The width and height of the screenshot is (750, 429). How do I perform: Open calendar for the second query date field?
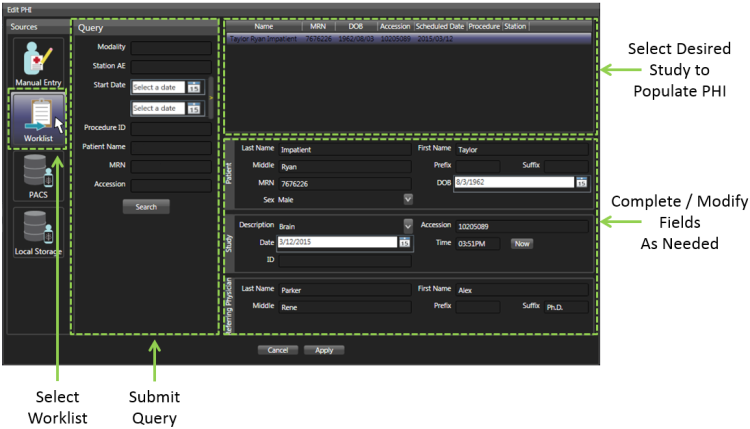tap(194, 108)
